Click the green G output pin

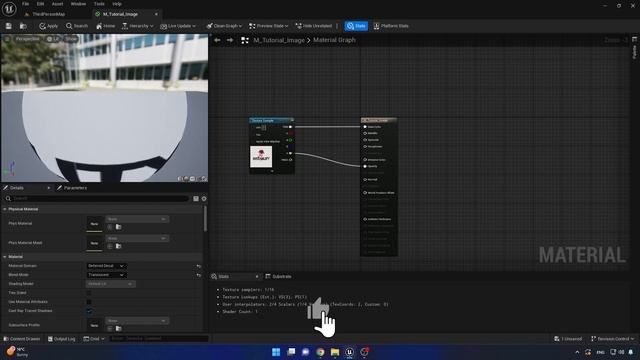(290, 140)
